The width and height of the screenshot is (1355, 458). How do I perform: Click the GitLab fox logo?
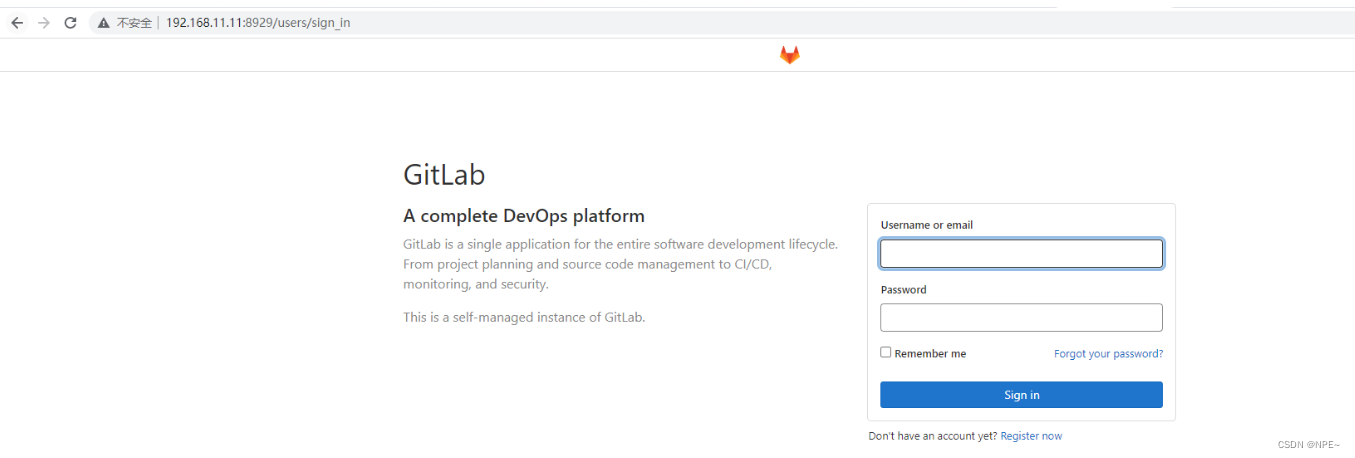point(790,56)
